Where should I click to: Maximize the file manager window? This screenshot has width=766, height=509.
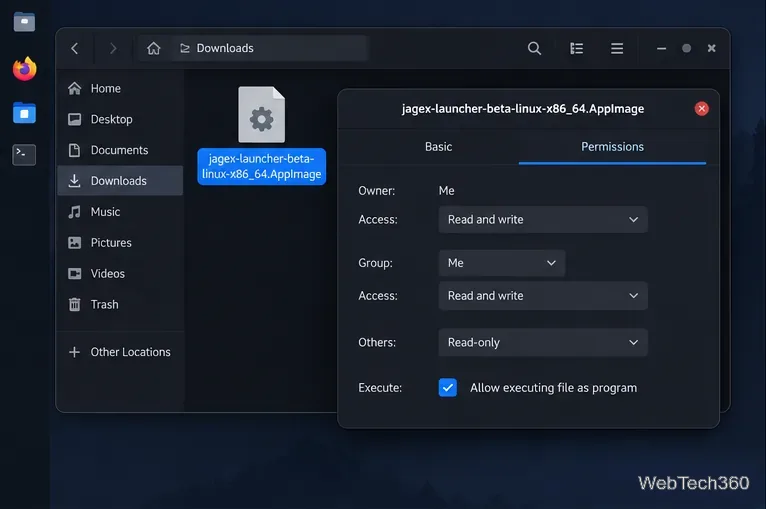(x=686, y=48)
